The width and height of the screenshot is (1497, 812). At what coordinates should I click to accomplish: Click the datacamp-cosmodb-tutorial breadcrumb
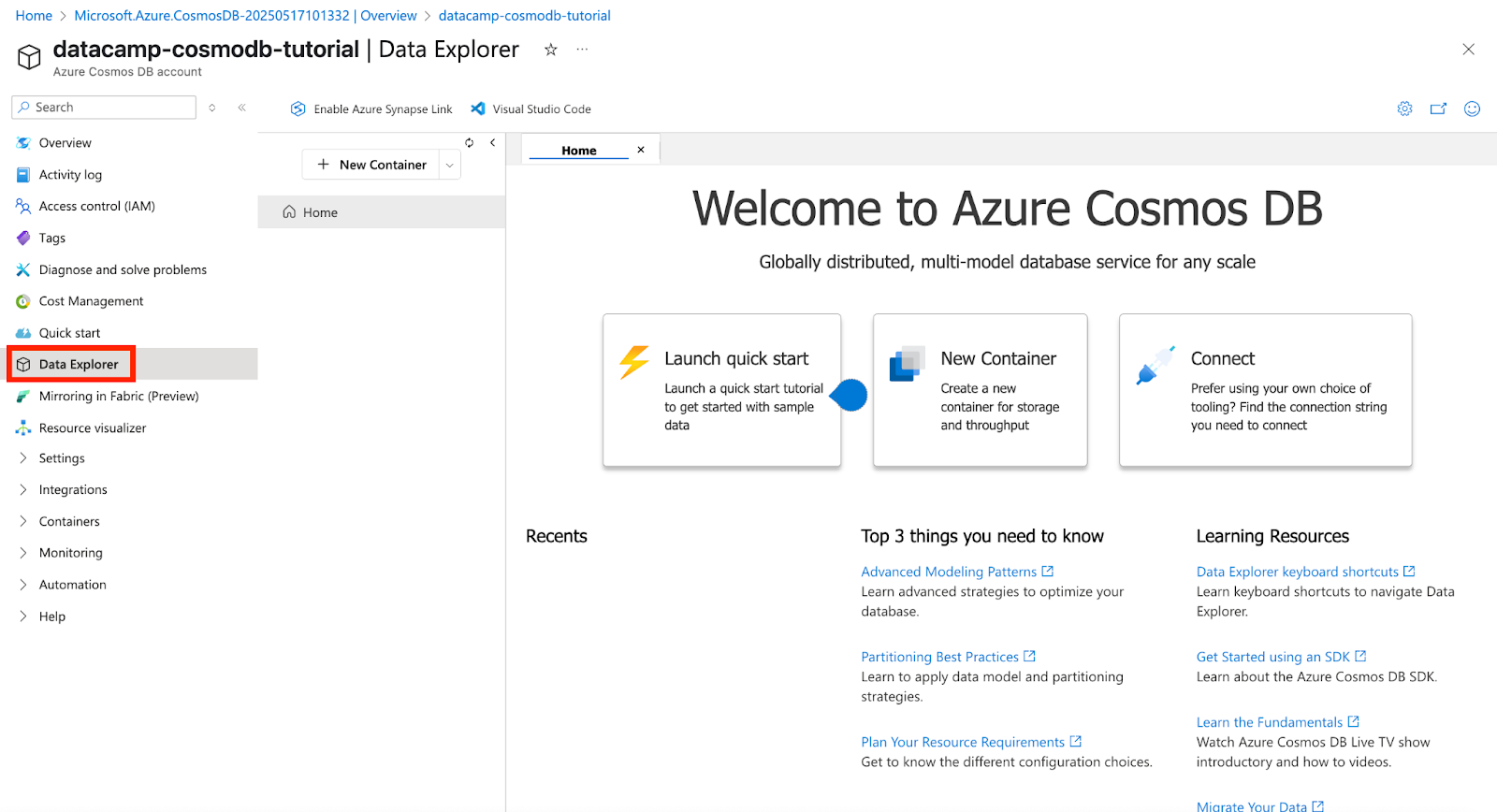(x=524, y=16)
